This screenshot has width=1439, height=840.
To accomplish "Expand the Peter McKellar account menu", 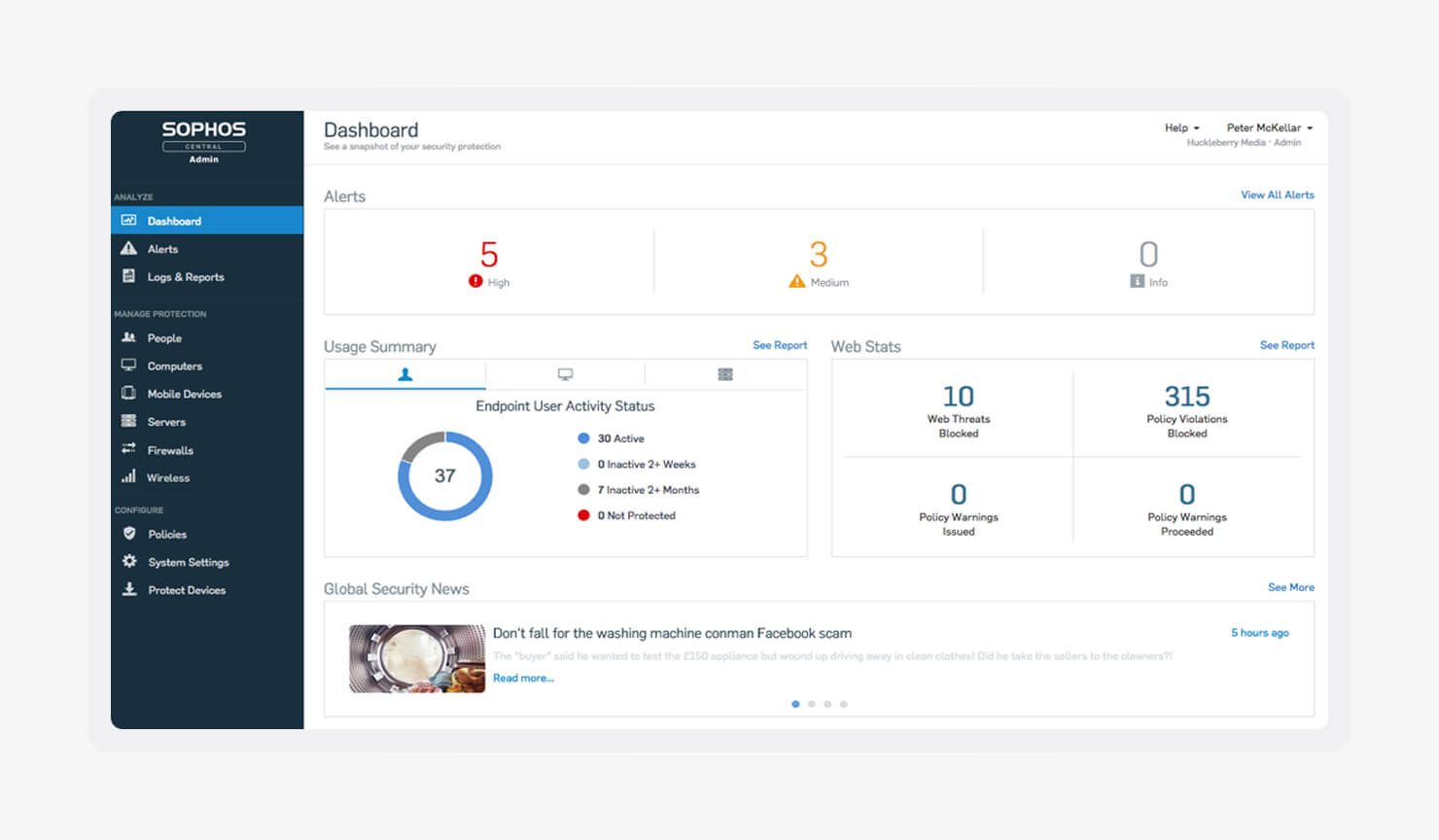I will tap(1270, 127).
